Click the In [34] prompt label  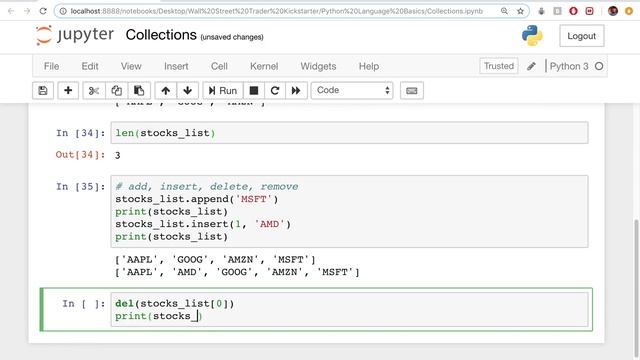[x=80, y=133]
